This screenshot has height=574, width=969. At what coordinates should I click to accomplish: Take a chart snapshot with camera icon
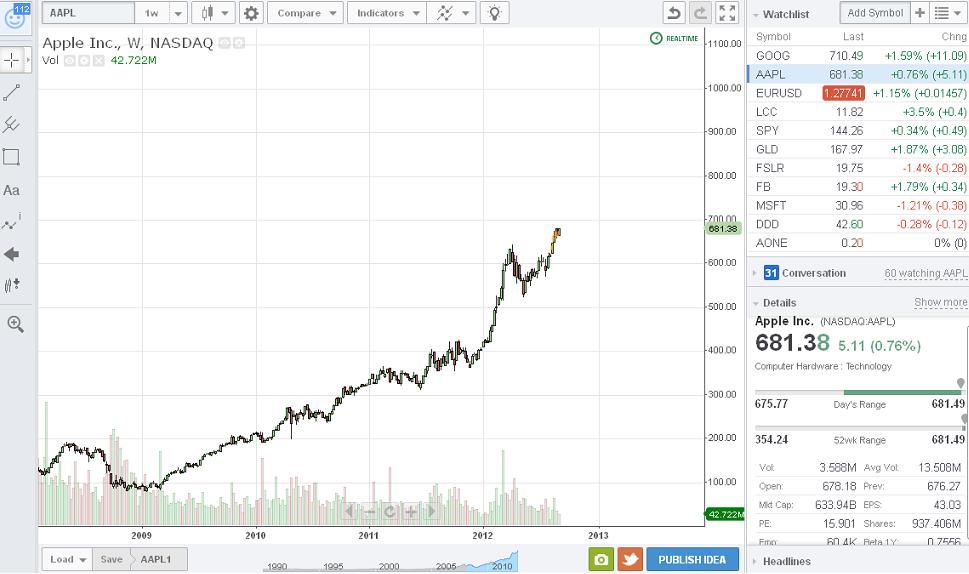(601, 560)
